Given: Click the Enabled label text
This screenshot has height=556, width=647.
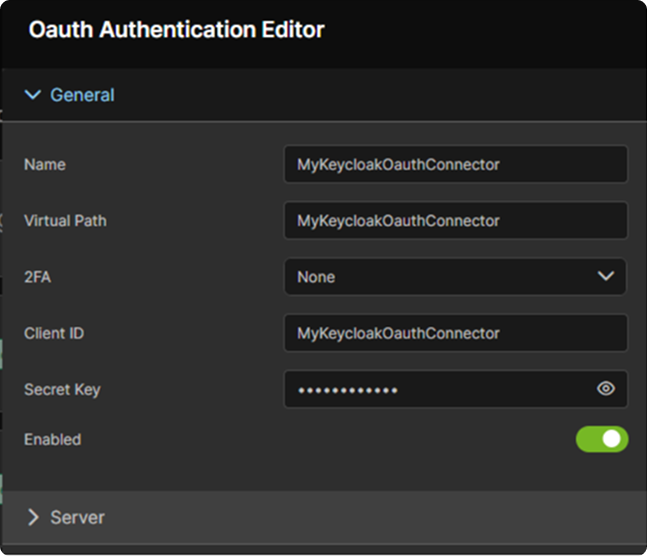Looking at the screenshot, I should pos(52,439).
